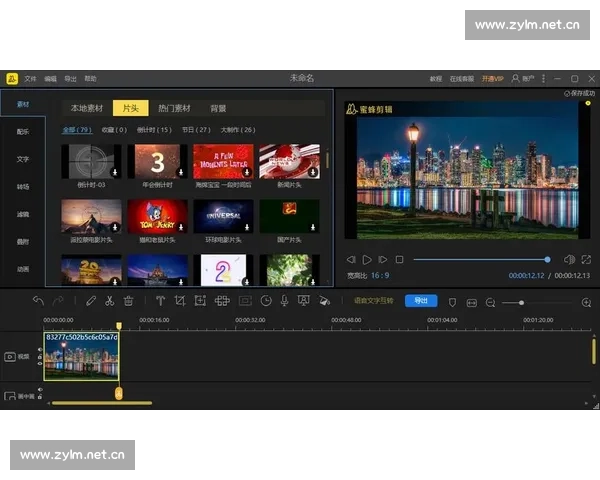
Task: Open the pencil edit tool
Action: click(x=91, y=301)
